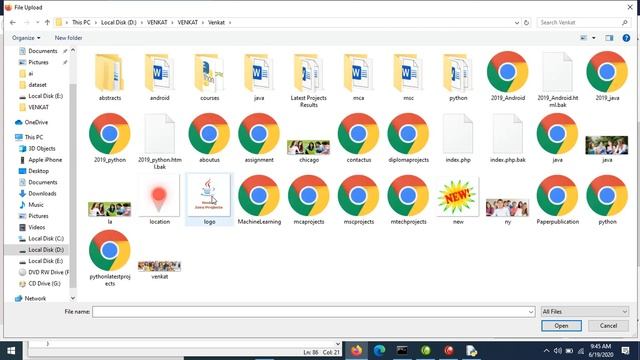Click the Open button
Viewport: 640px width, 360px height.
(561, 326)
